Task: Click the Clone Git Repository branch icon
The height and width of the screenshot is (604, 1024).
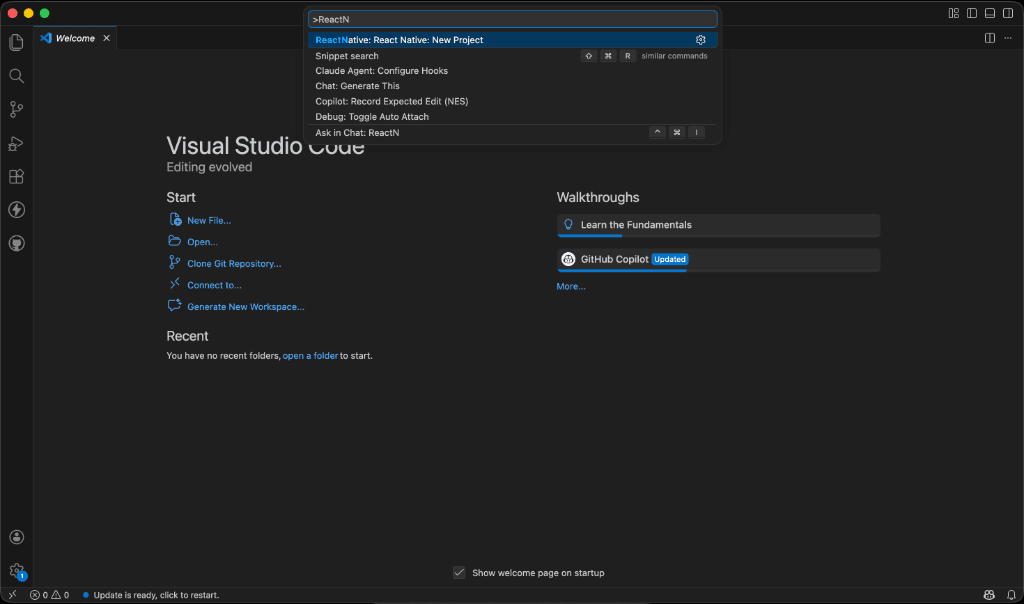Action: (x=174, y=262)
